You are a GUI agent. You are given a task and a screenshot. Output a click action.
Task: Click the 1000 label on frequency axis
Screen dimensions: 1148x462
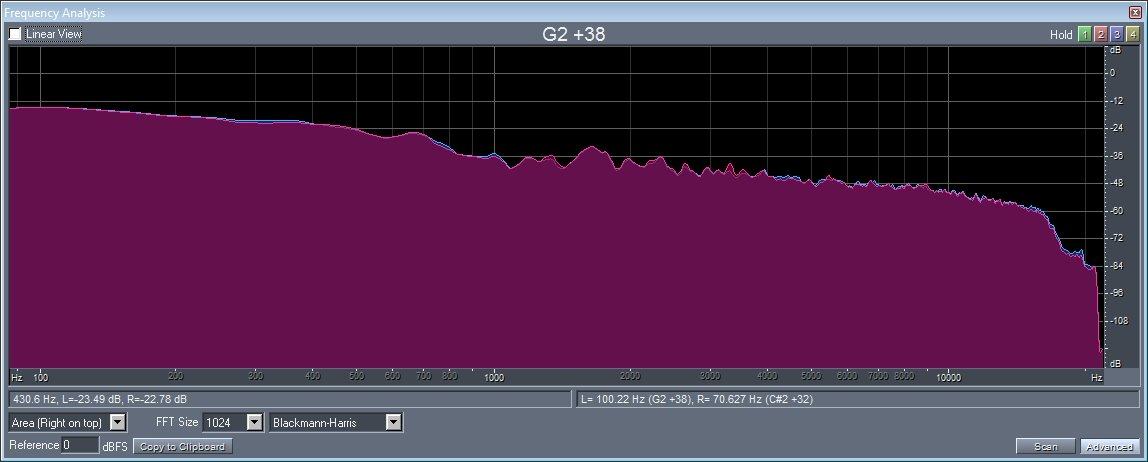coord(493,378)
